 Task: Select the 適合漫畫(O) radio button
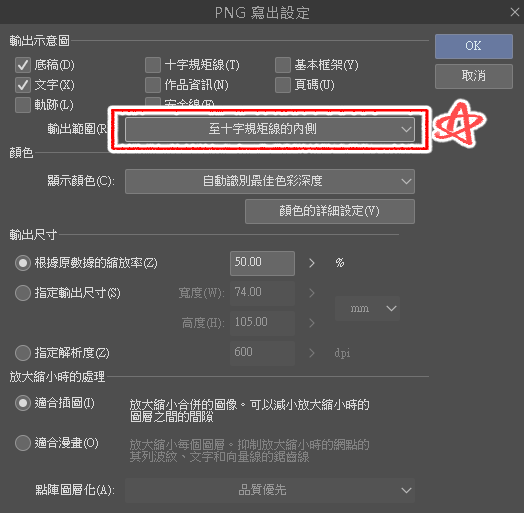[23, 443]
